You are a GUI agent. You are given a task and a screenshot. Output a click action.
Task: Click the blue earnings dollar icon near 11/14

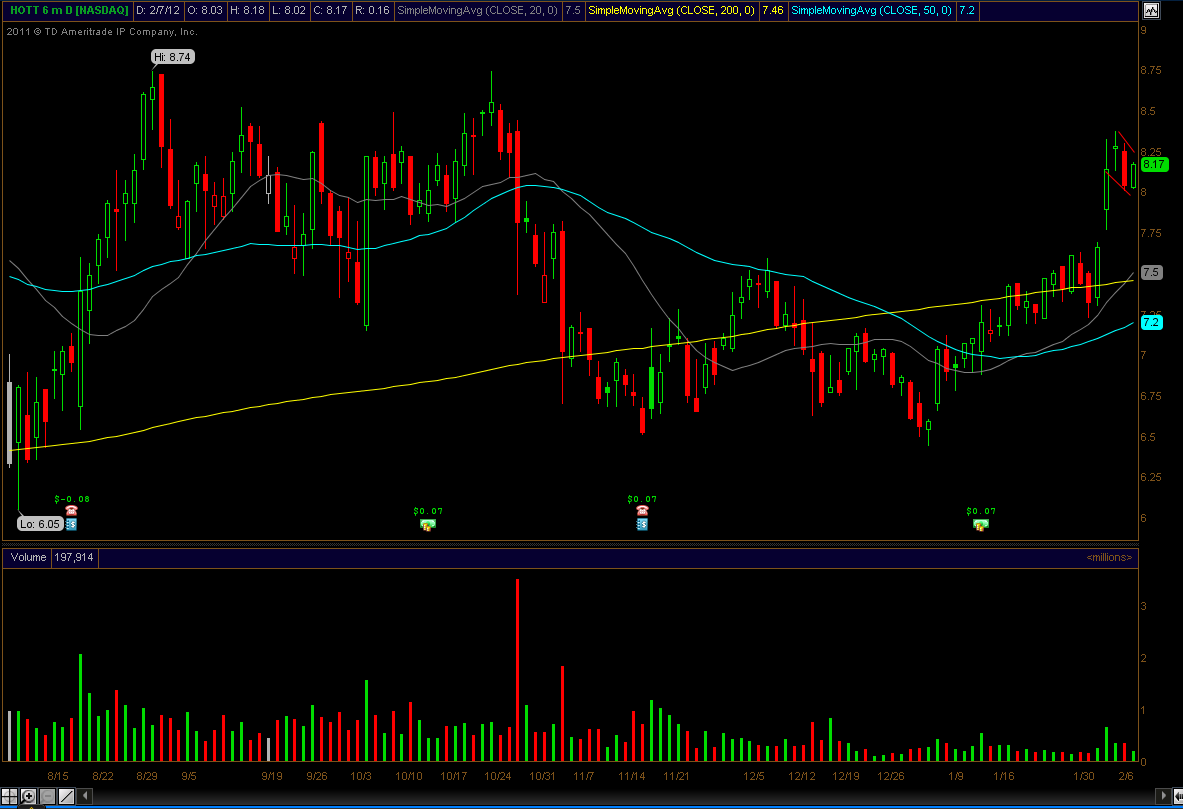coord(642,524)
